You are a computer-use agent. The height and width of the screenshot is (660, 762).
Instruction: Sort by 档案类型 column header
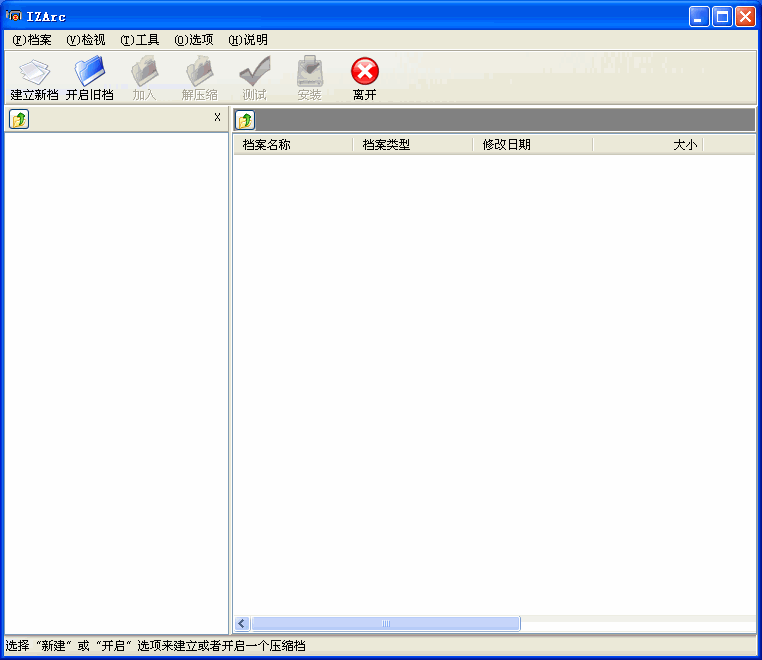pyautogui.click(x=412, y=144)
